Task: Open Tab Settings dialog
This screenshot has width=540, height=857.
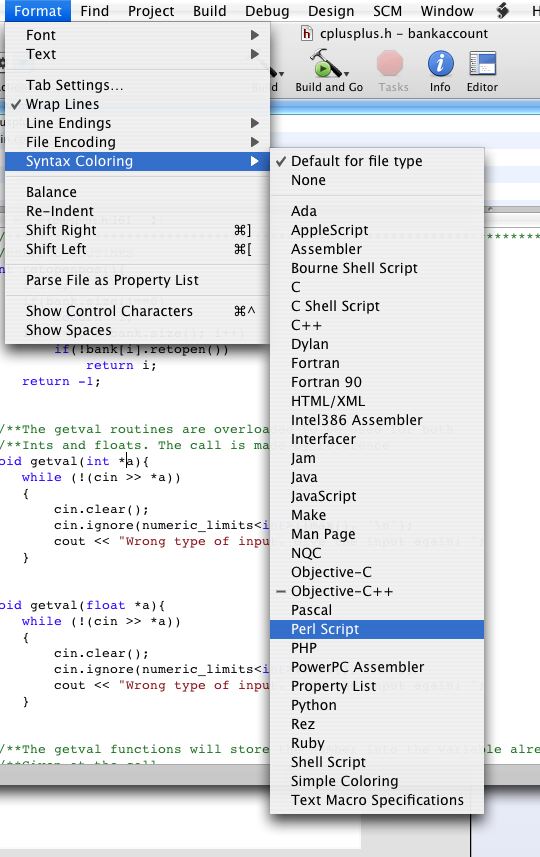Action: click(x=137, y=85)
